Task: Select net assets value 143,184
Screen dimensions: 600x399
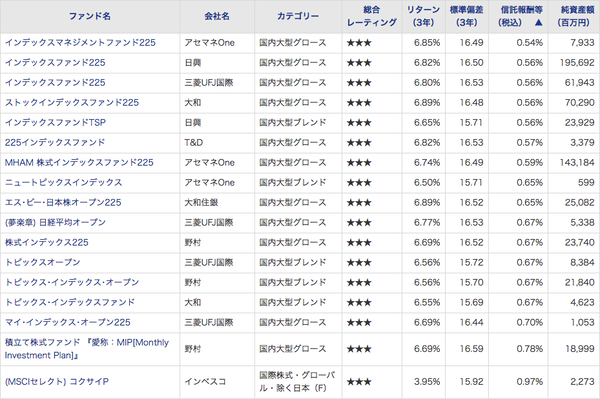Action: point(577,163)
